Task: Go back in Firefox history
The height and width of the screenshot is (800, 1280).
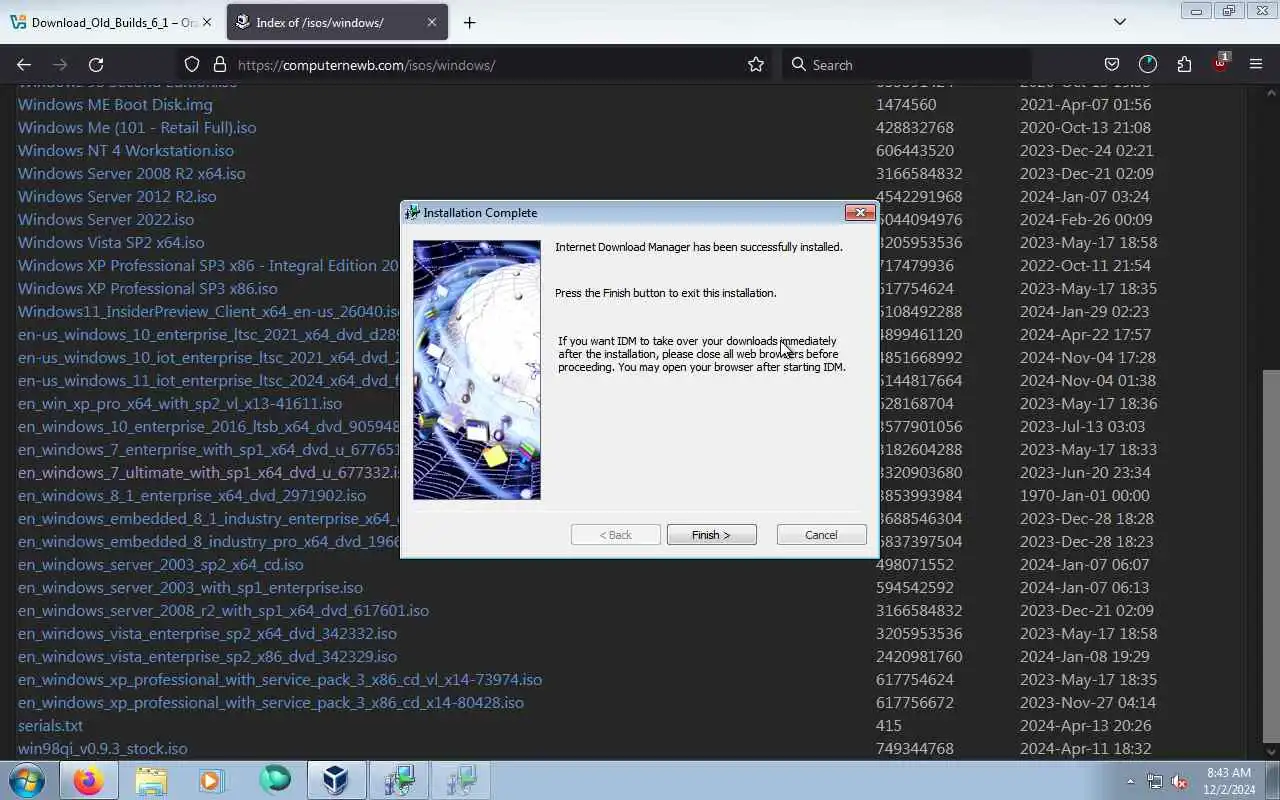Action: click(x=24, y=64)
